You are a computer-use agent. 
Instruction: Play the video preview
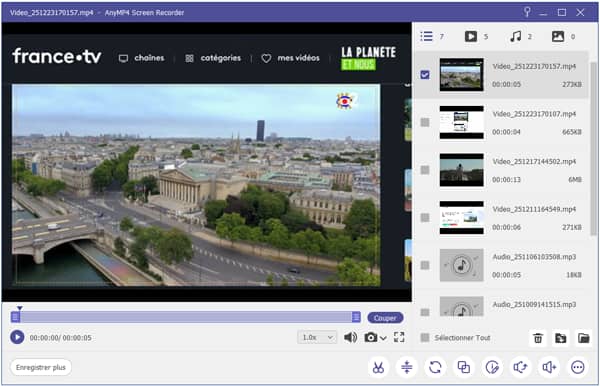17,337
